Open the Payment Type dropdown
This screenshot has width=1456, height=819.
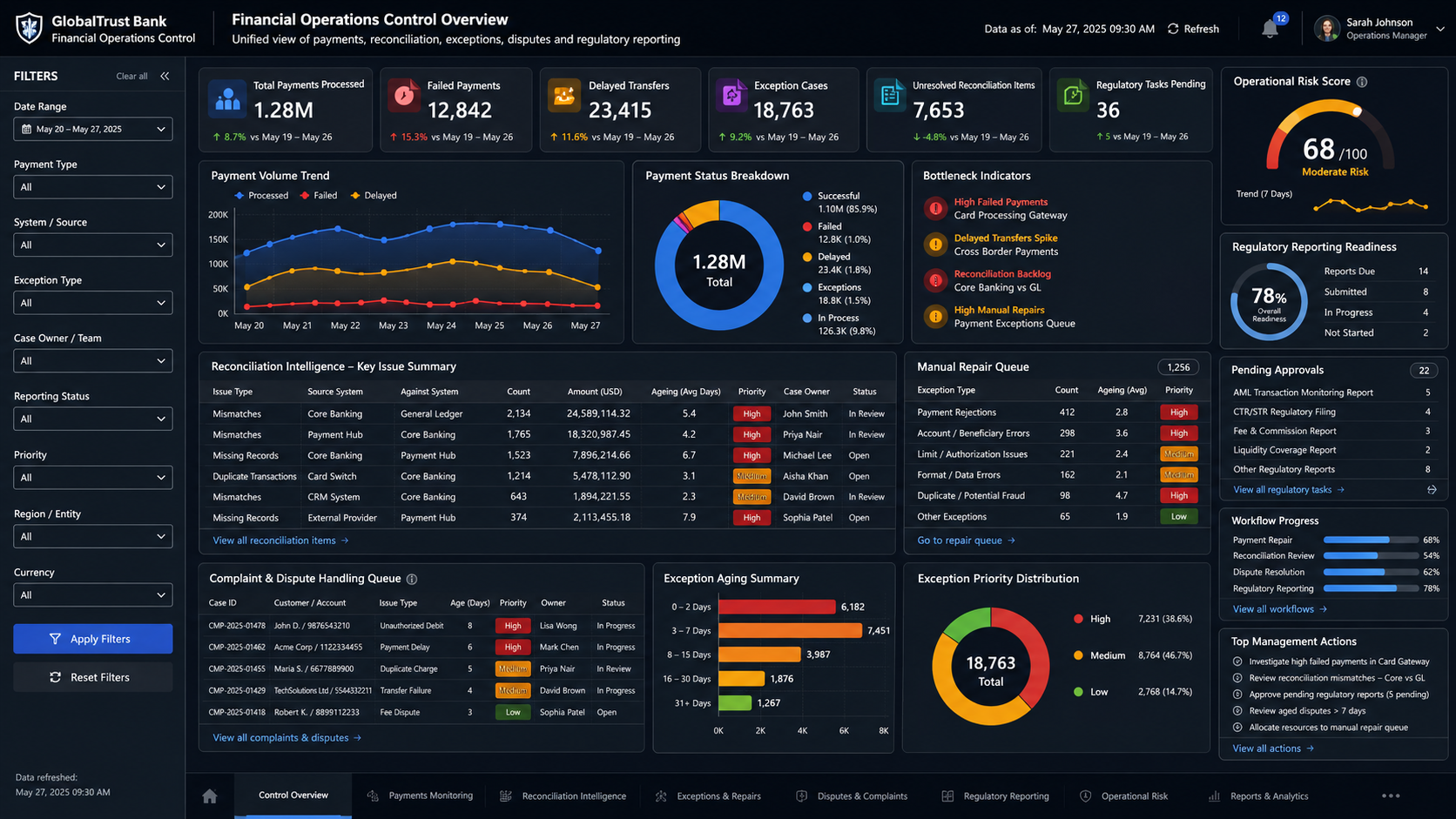[93, 187]
